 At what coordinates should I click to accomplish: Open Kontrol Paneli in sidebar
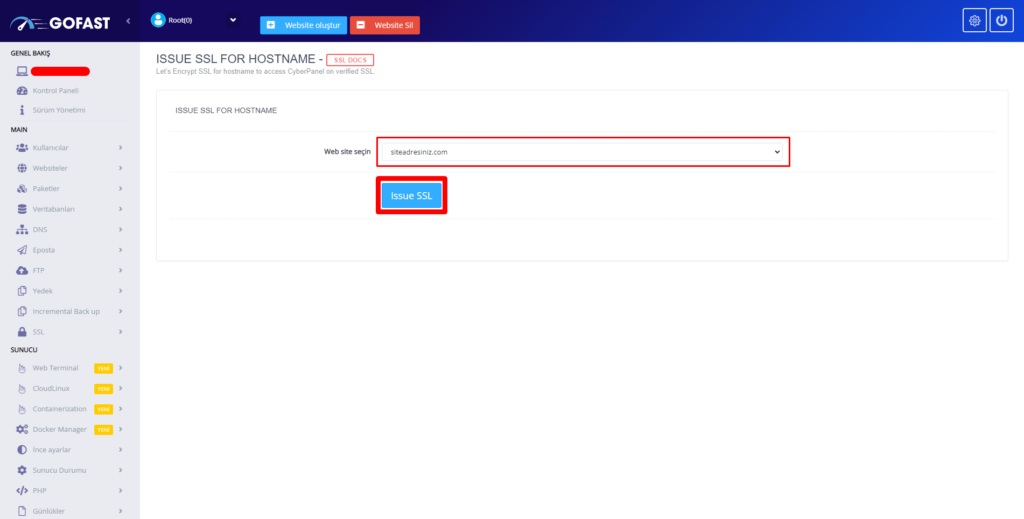pyautogui.click(x=55, y=90)
